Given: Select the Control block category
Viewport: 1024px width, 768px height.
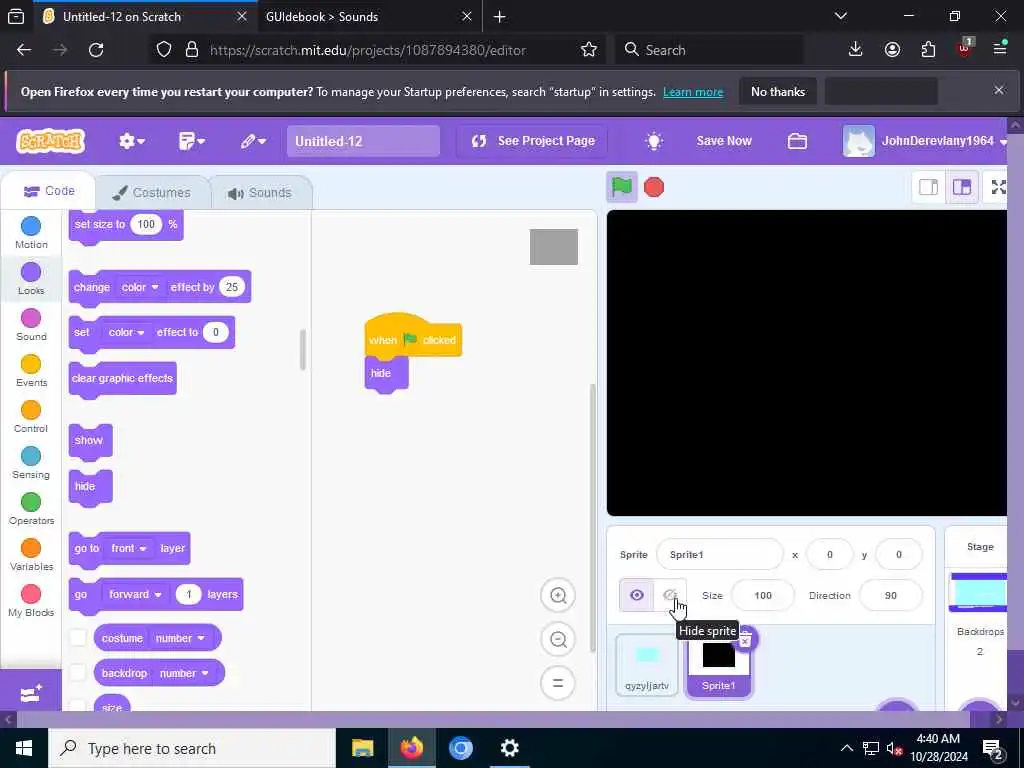Looking at the screenshot, I should click(31, 417).
